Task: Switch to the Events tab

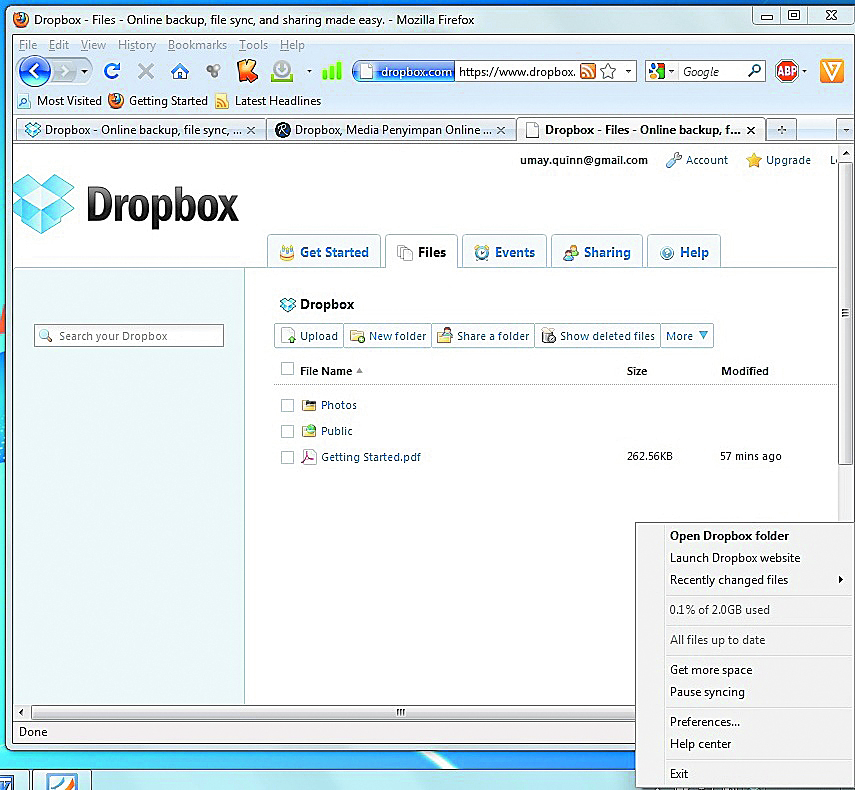Action: (504, 252)
